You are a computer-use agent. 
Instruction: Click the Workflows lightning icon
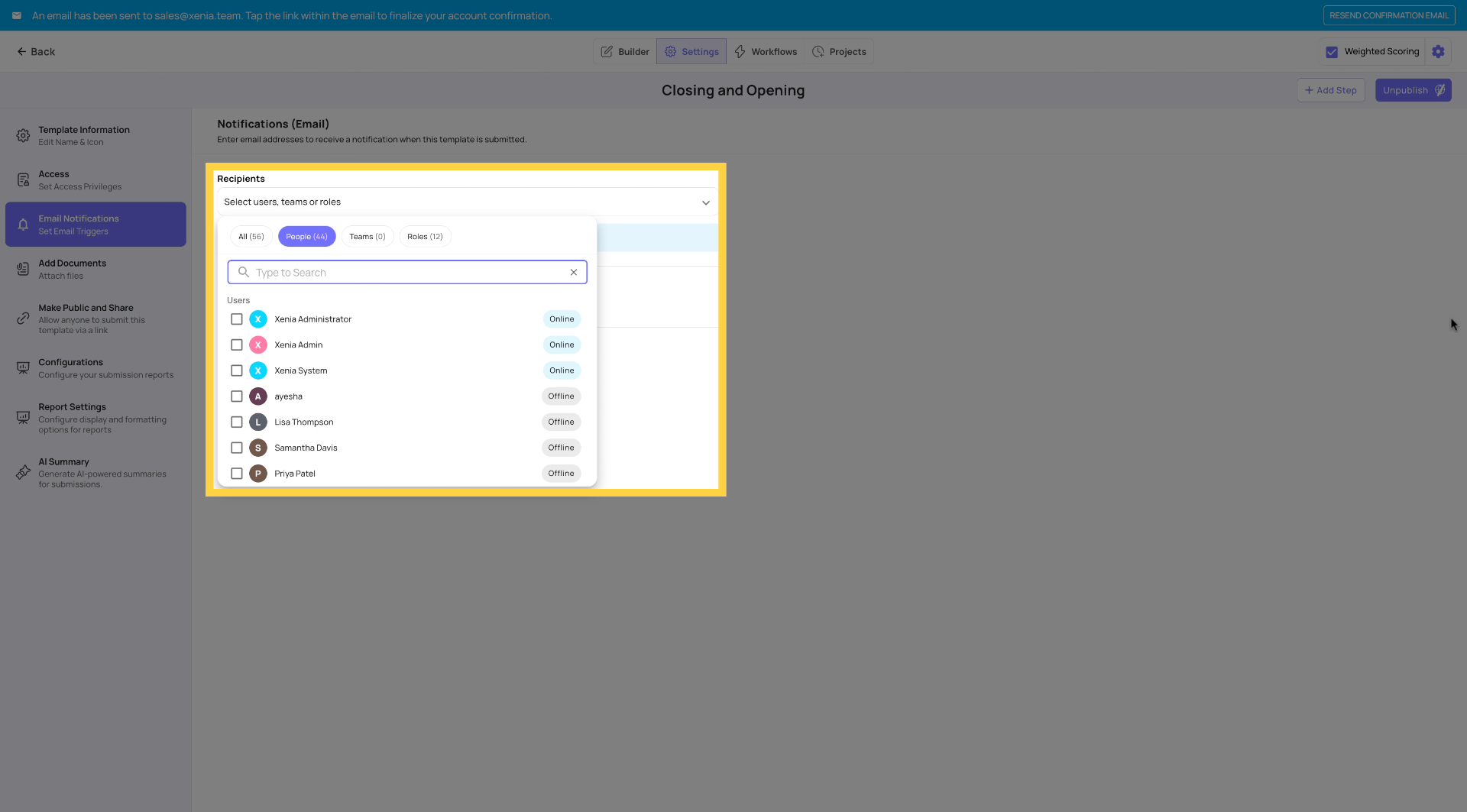[740, 52]
